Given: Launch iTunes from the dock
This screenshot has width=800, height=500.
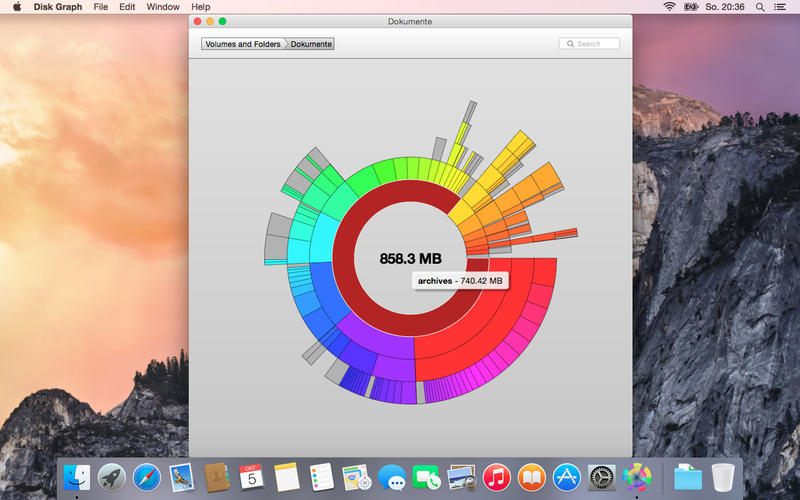Looking at the screenshot, I should coord(497,478).
